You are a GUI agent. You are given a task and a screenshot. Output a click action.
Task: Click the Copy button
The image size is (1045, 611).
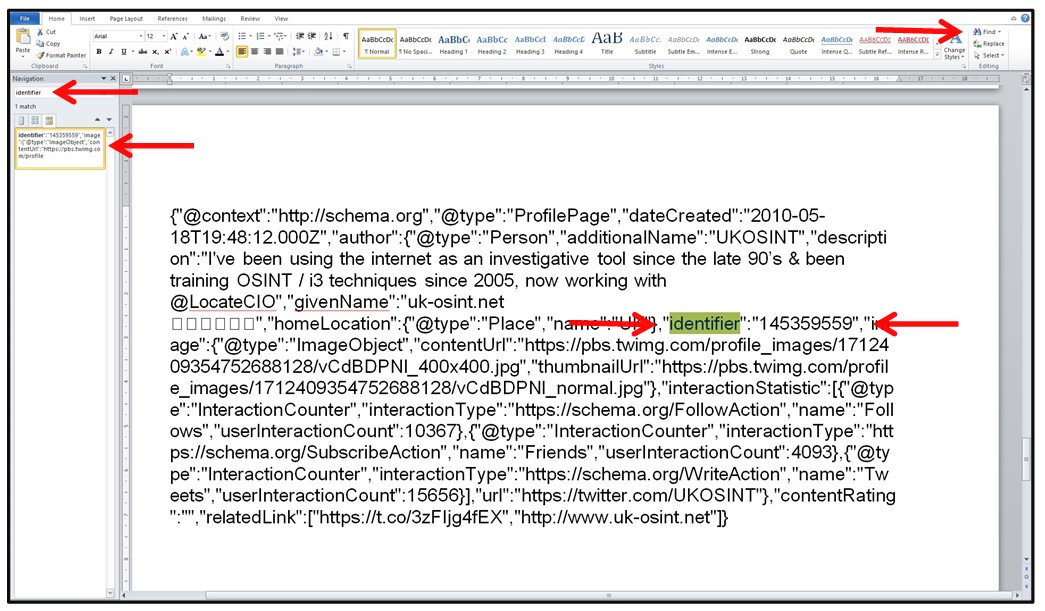click(48, 43)
